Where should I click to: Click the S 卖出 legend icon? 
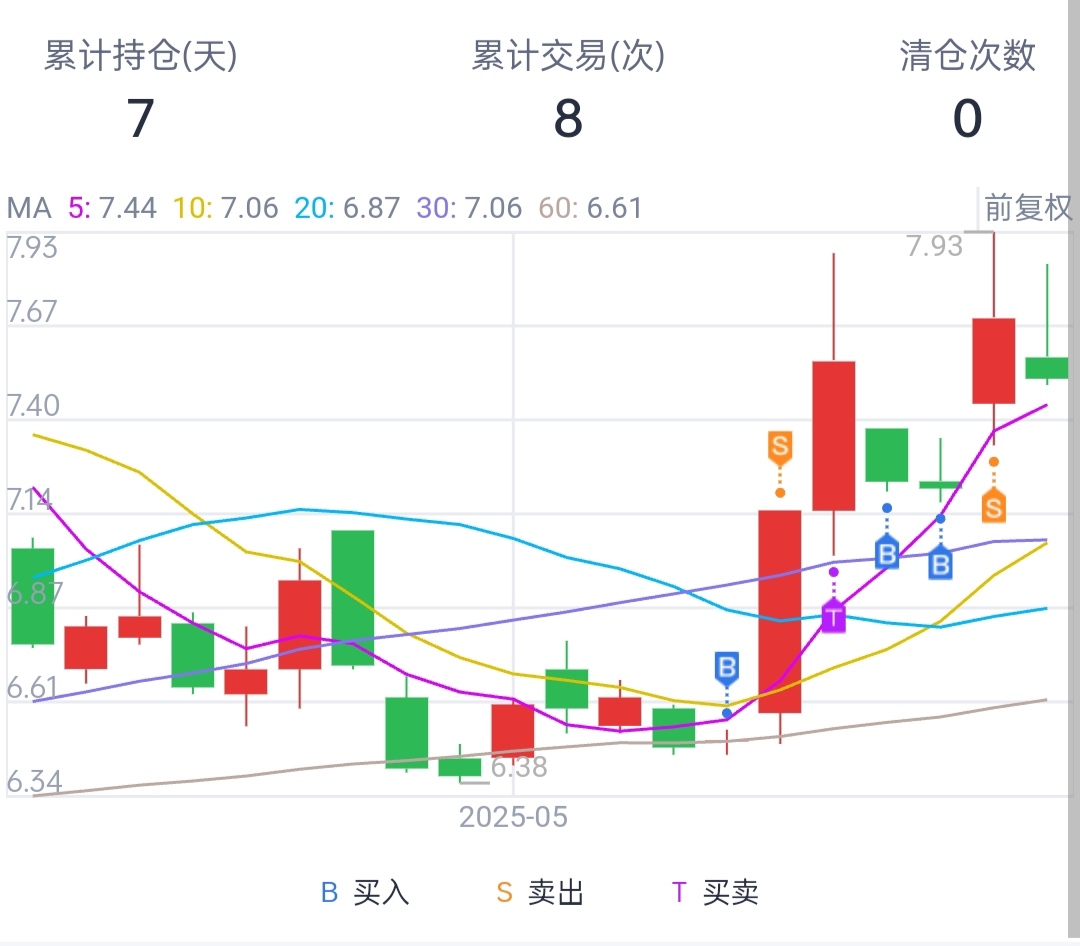(x=505, y=892)
